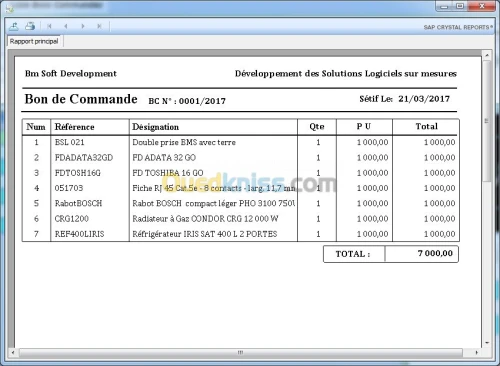Click the Sétif Le: label
Image resolution: width=500 pixels, height=366 pixels.
376,99
